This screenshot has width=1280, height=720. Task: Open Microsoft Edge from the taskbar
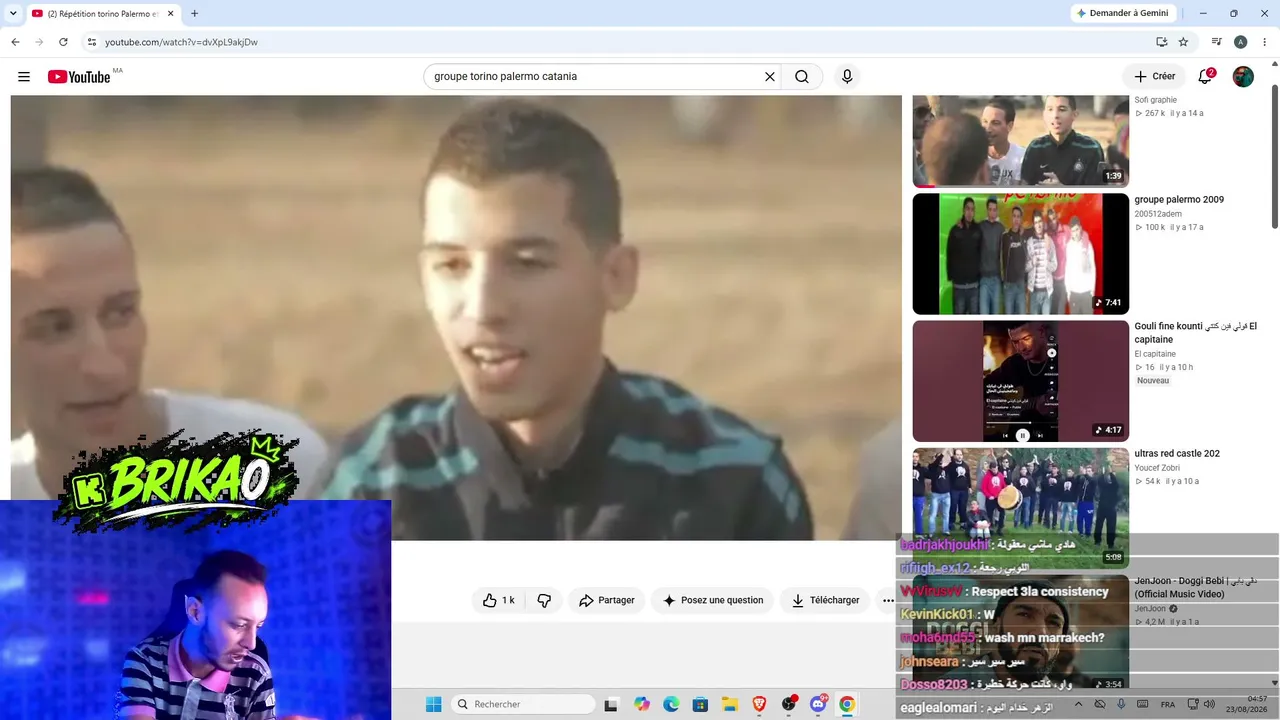coord(671,704)
